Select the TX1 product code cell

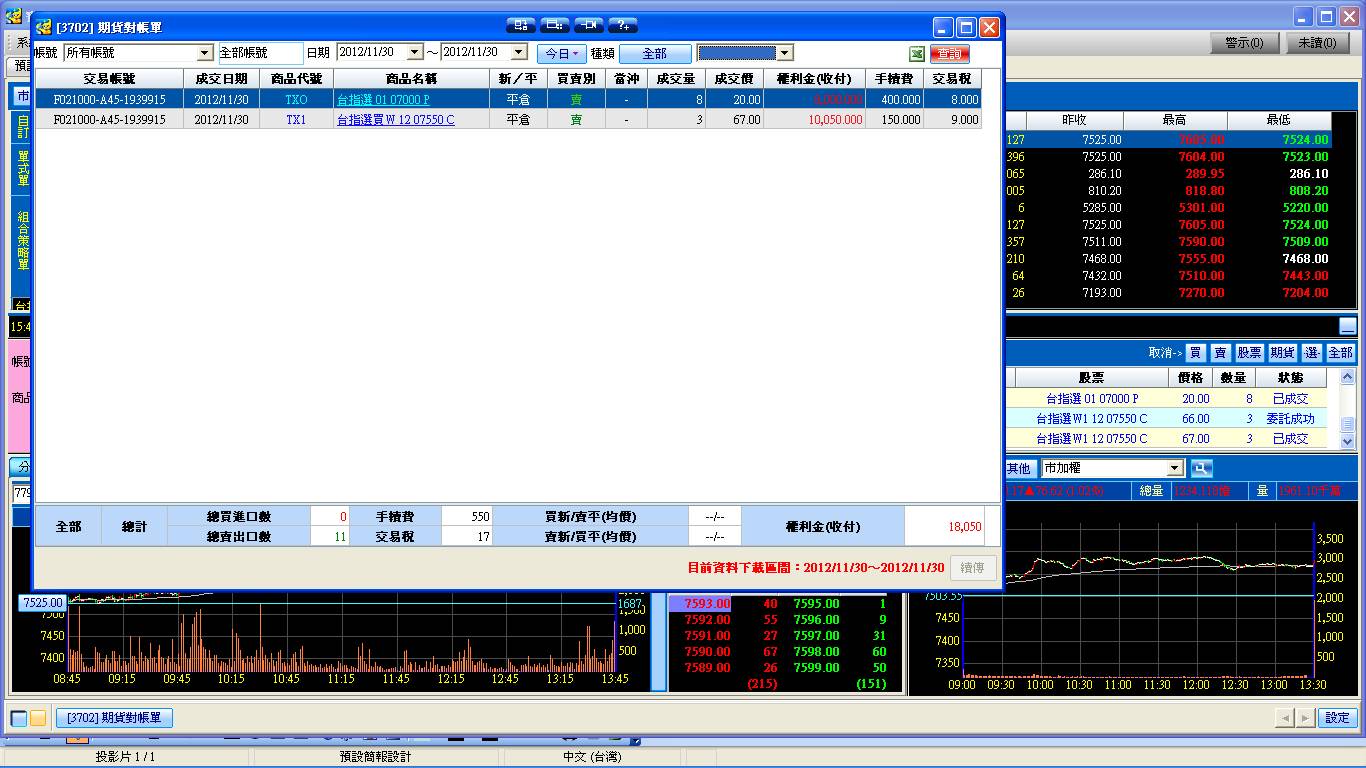(297, 120)
